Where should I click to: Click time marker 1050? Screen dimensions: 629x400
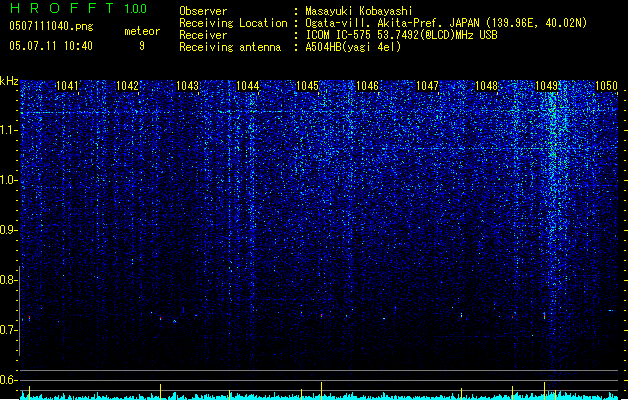606,86
